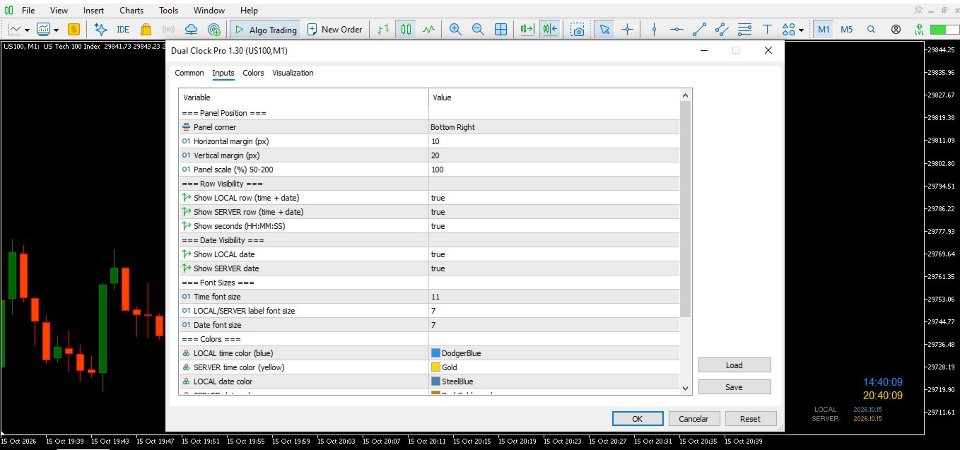Screen dimensions: 960x450
Task: Open the line chart type dropdown arrow
Action: click(28, 29)
